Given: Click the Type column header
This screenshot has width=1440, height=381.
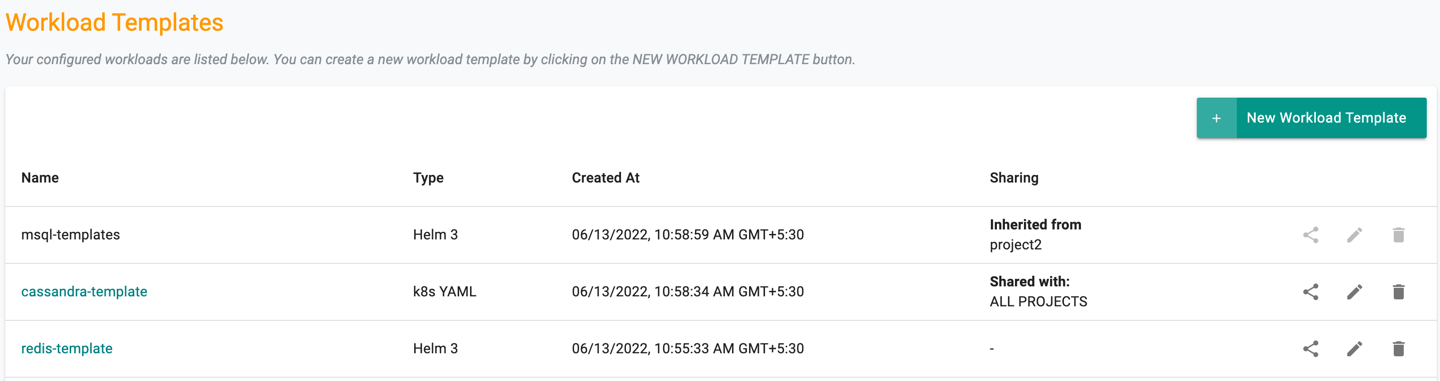Looking at the screenshot, I should pos(428,178).
